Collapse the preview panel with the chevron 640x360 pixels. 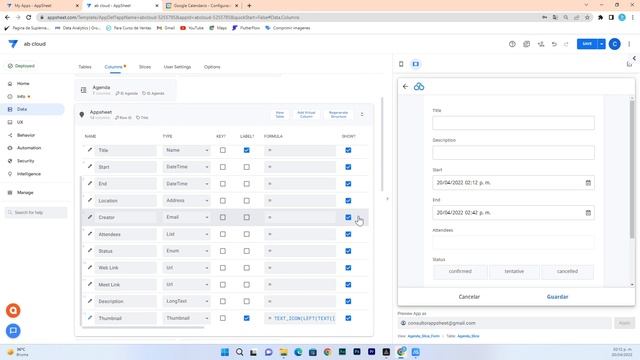coord(634,58)
